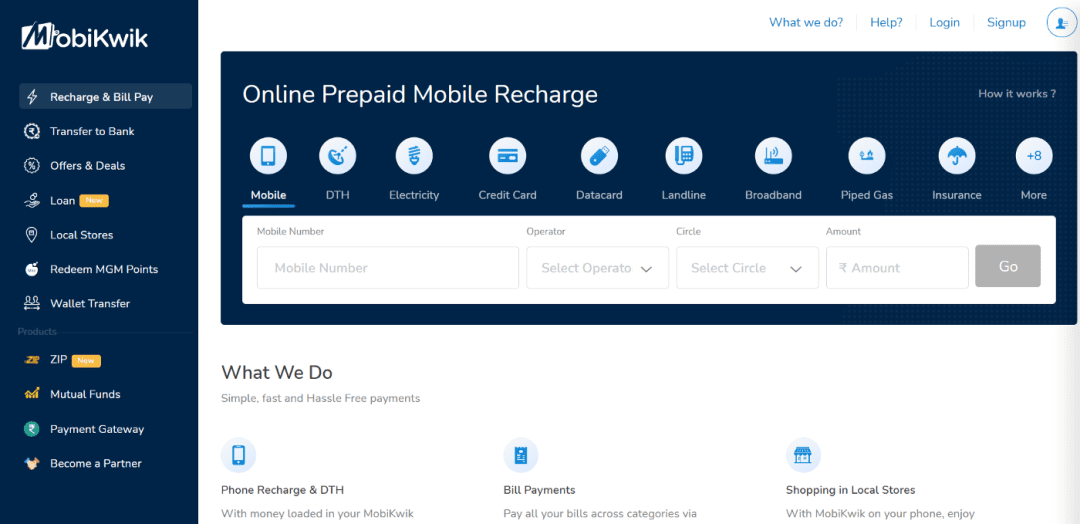Image resolution: width=1080 pixels, height=524 pixels.
Task: Choose the Broadband router icon
Action: point(773,156)
